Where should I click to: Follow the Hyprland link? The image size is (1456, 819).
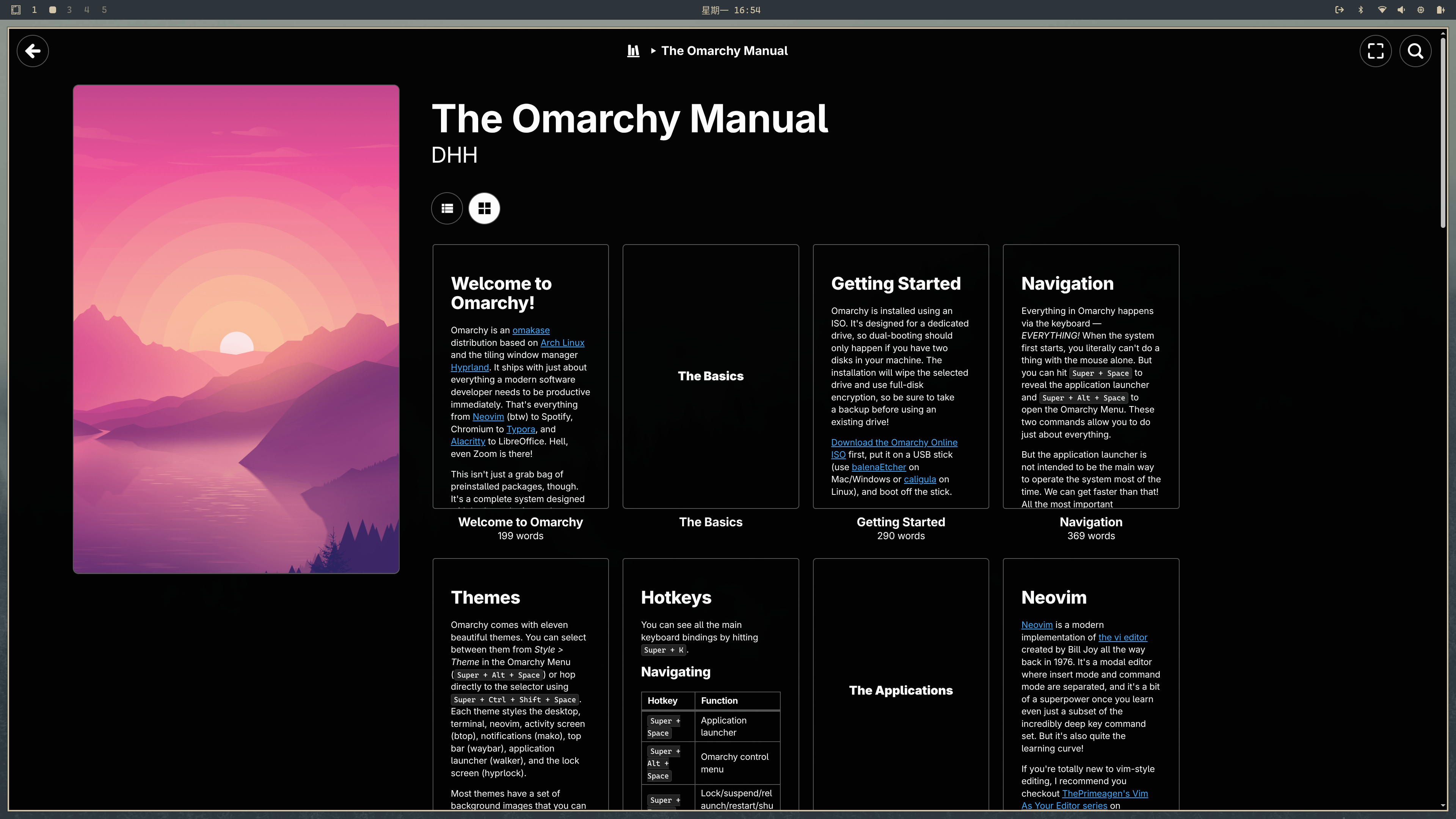(x=470, y=367)
